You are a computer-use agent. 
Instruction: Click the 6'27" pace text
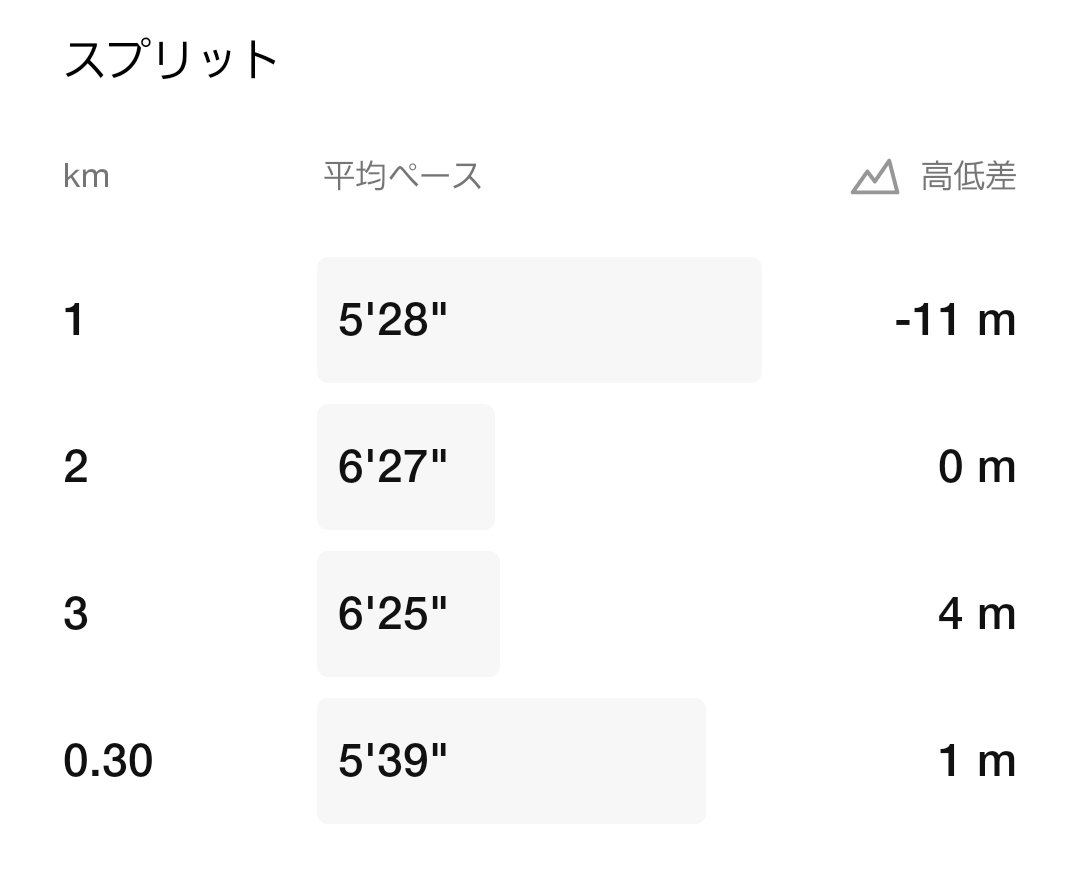pos(392,467)
